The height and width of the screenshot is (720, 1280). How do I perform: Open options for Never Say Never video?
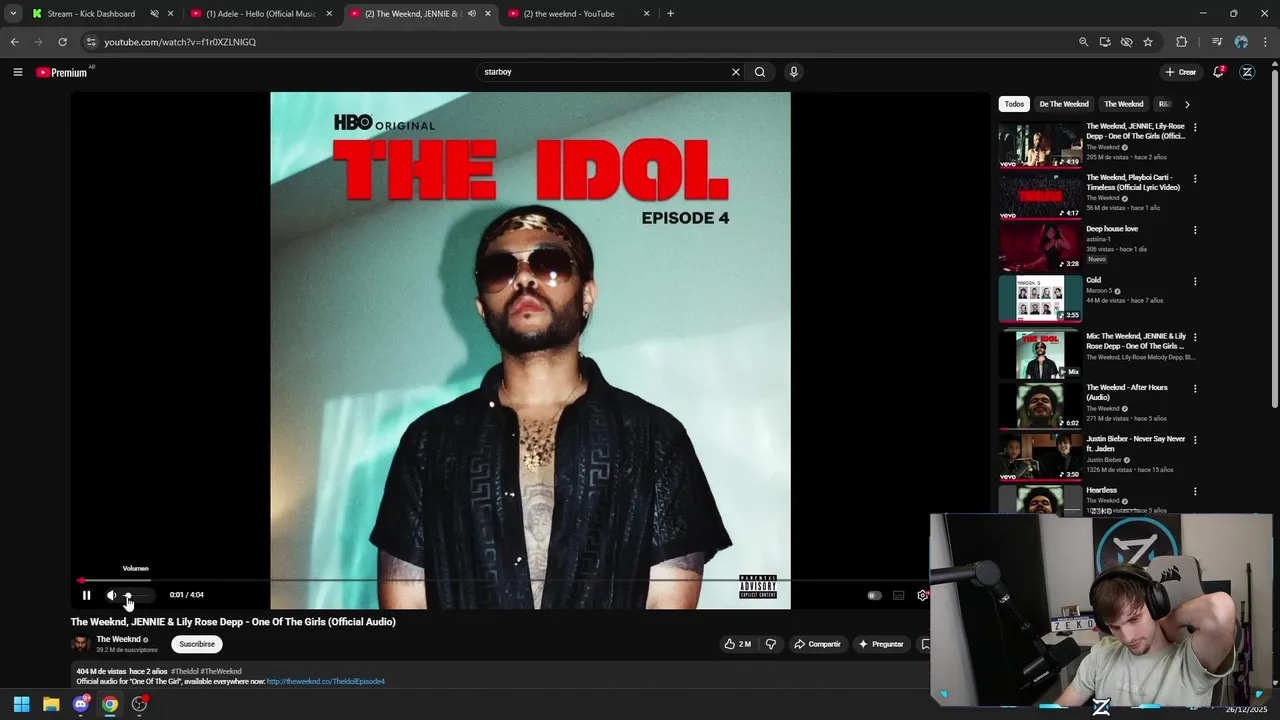1195,440
